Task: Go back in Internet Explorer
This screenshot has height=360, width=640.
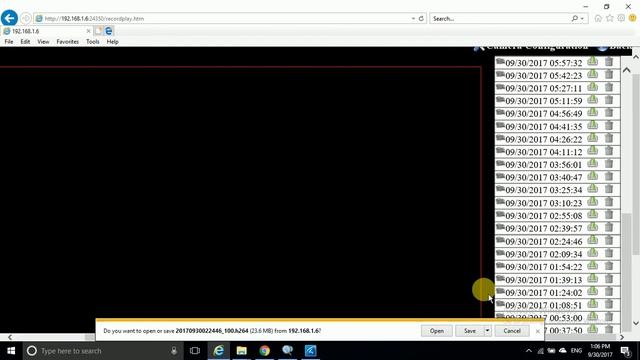Action: (9, 18)
